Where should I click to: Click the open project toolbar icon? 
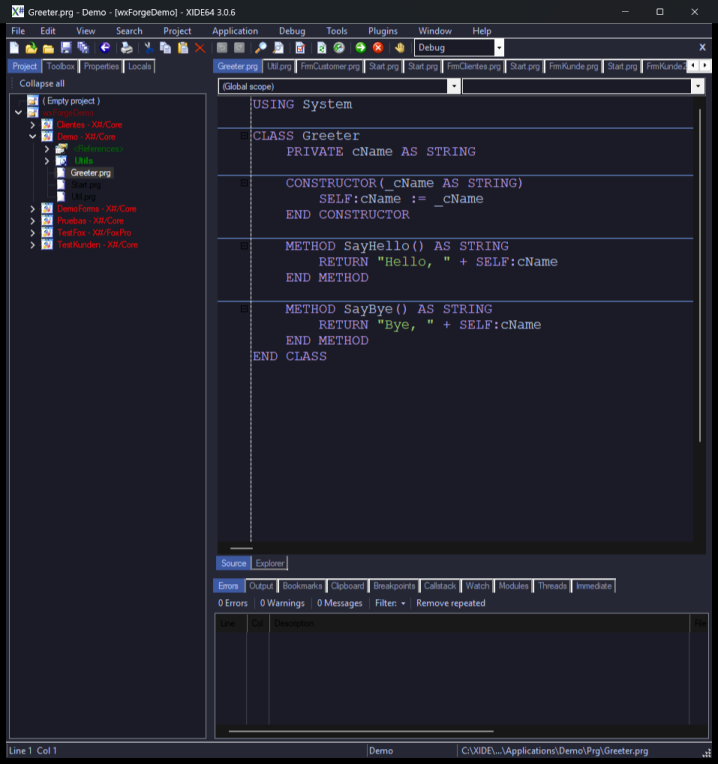(x=31, y=48)
